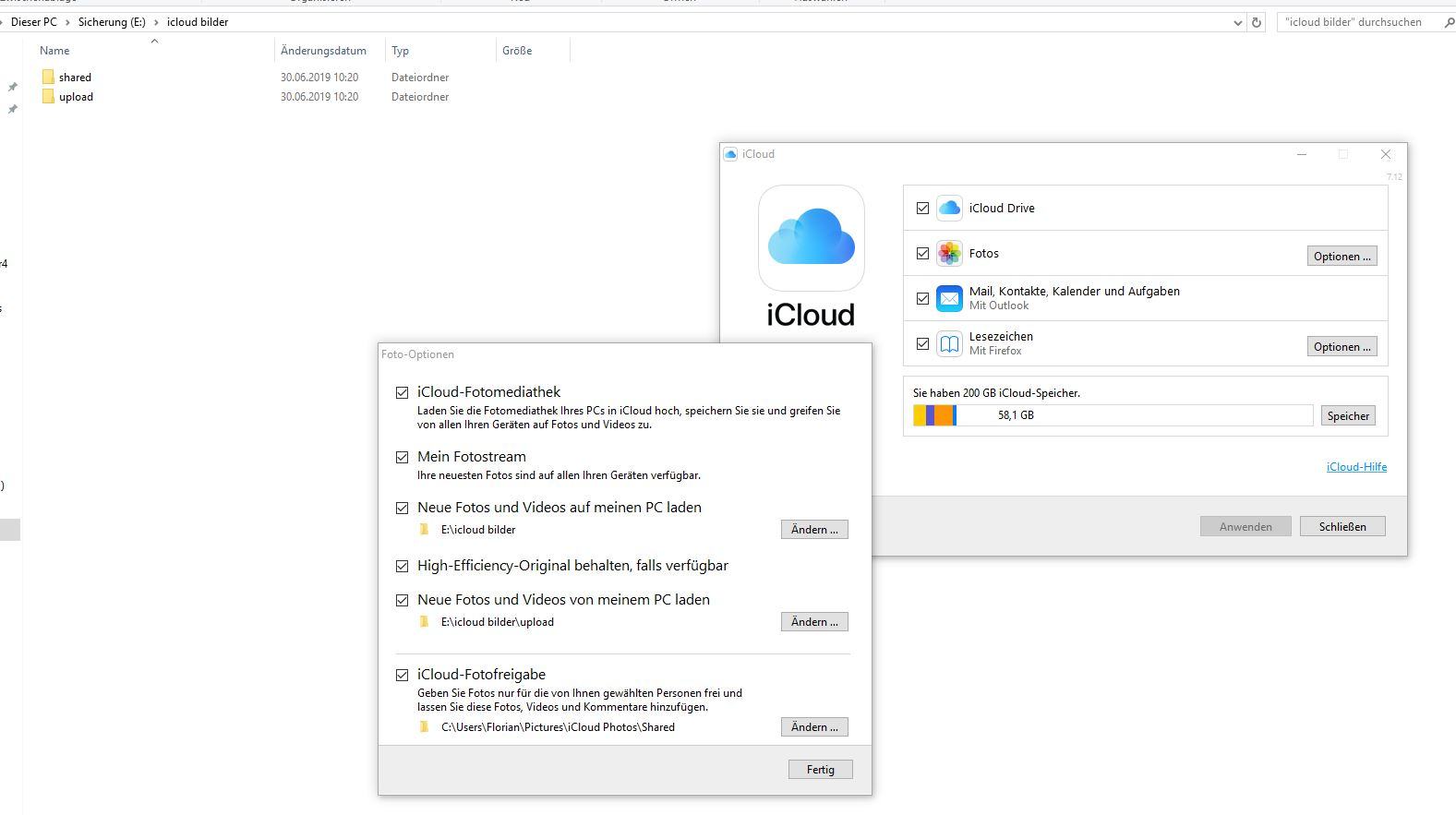Open Optionen for Lesezeichen
Image resolution: width=1456 pixels, height=815 pixels.
click(x=1342, y=346)
